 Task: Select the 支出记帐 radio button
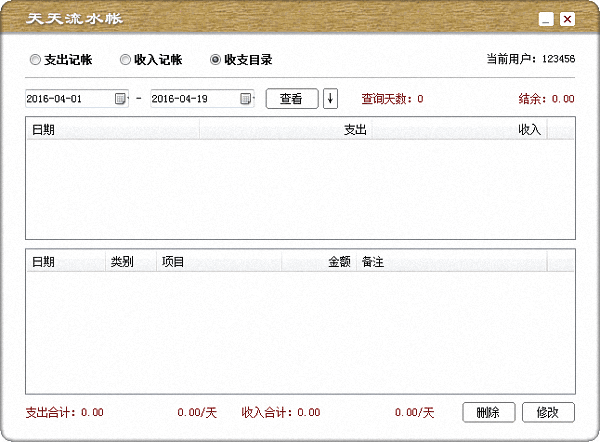(36, 60)
